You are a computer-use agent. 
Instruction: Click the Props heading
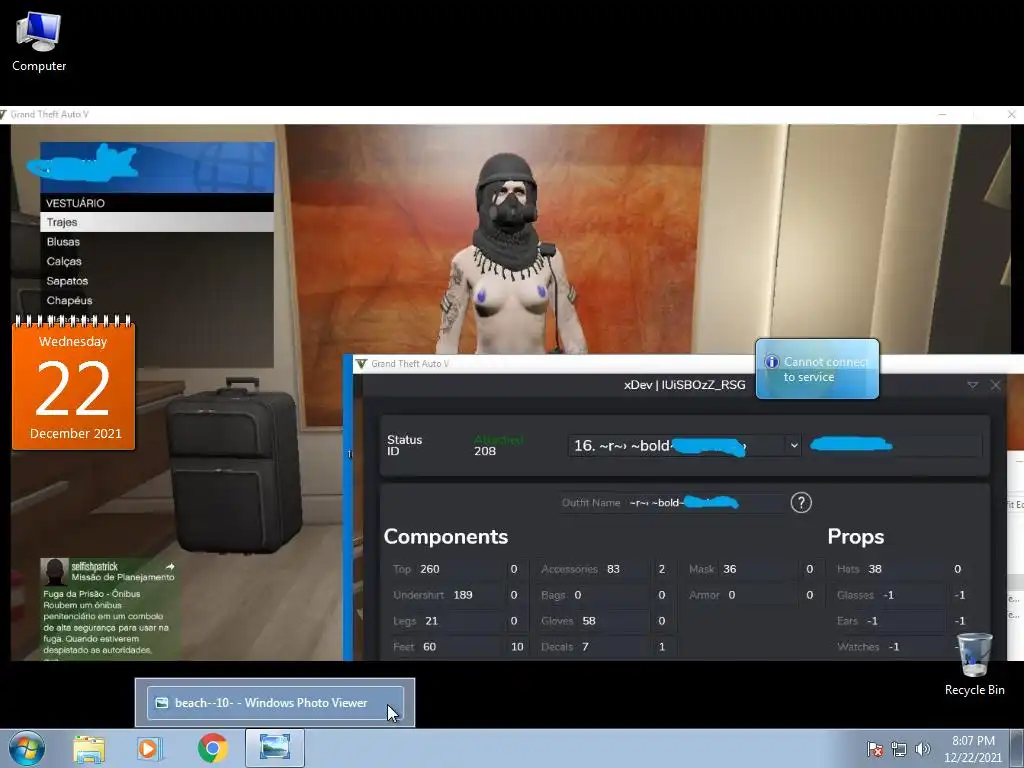point(856,536)
